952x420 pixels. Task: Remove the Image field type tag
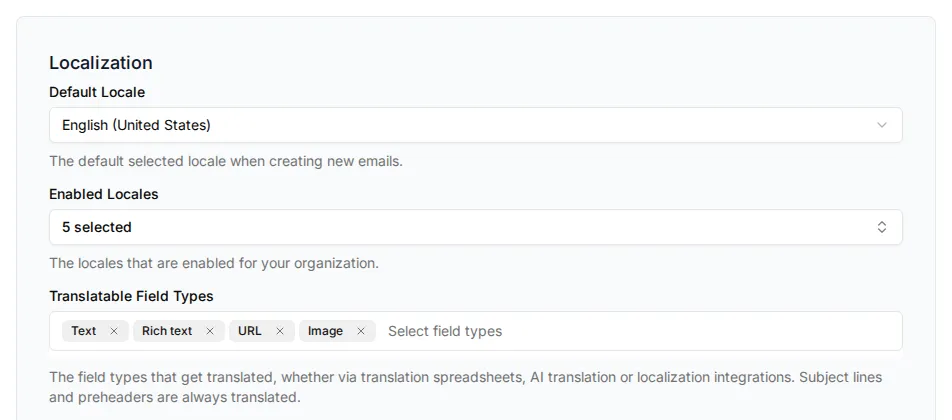361,331
